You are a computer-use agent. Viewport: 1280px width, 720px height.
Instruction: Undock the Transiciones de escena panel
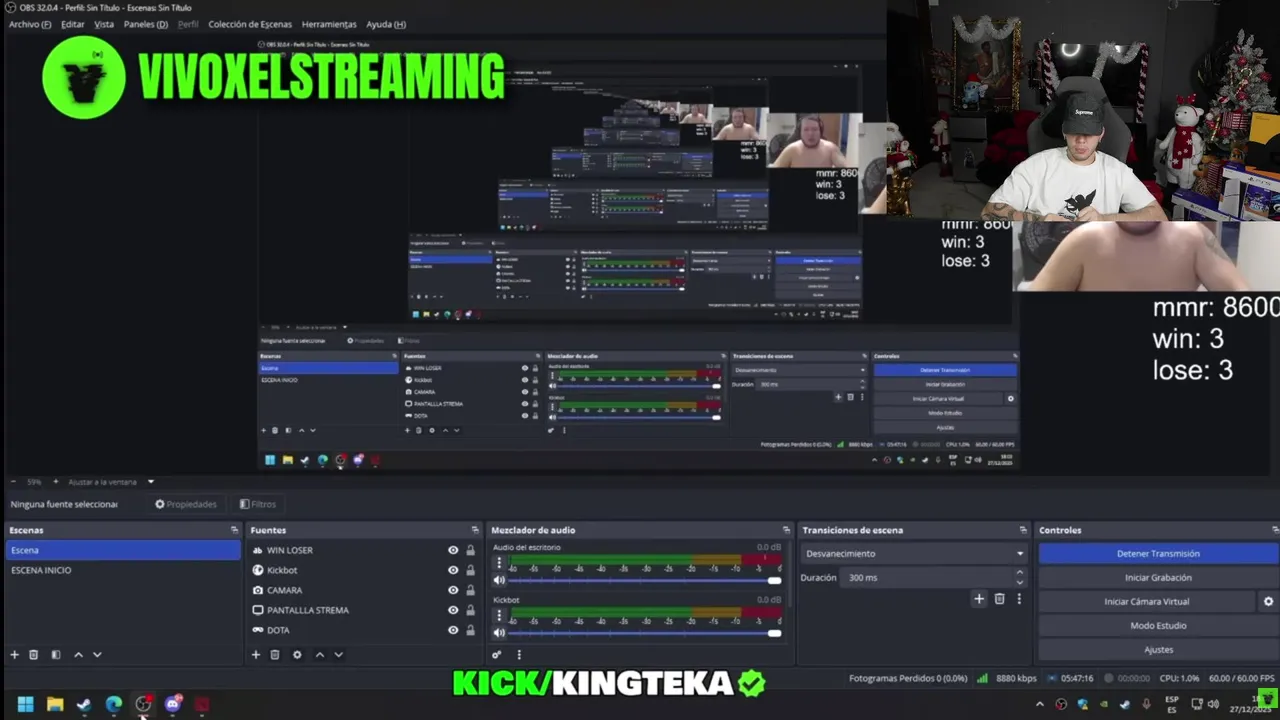click(x=1022, y=530)
